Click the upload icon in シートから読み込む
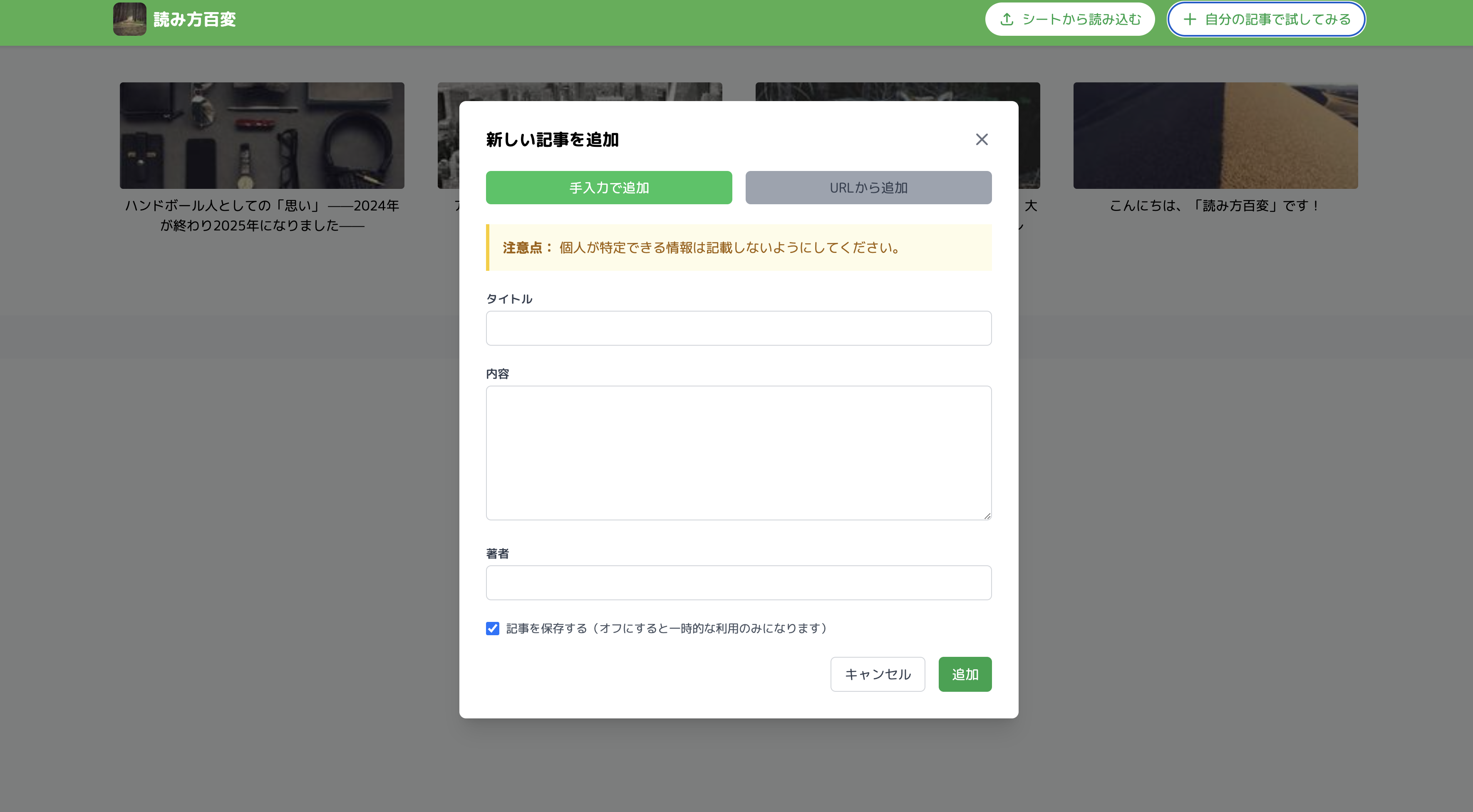Viewport: 1473px width, 812px height. pos(1007,20)
